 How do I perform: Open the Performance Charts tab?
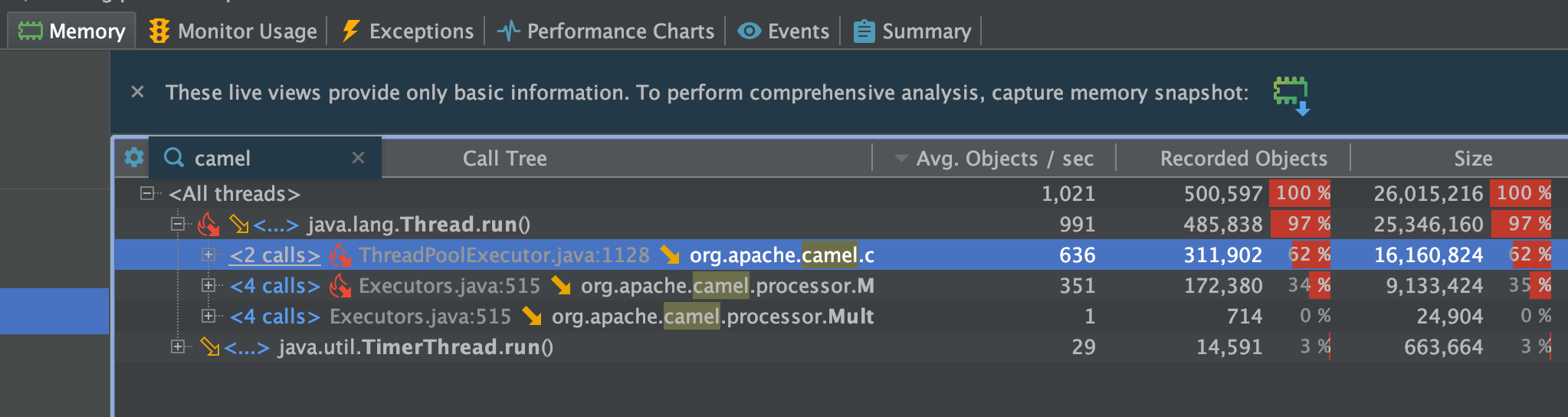click(605, 31)
